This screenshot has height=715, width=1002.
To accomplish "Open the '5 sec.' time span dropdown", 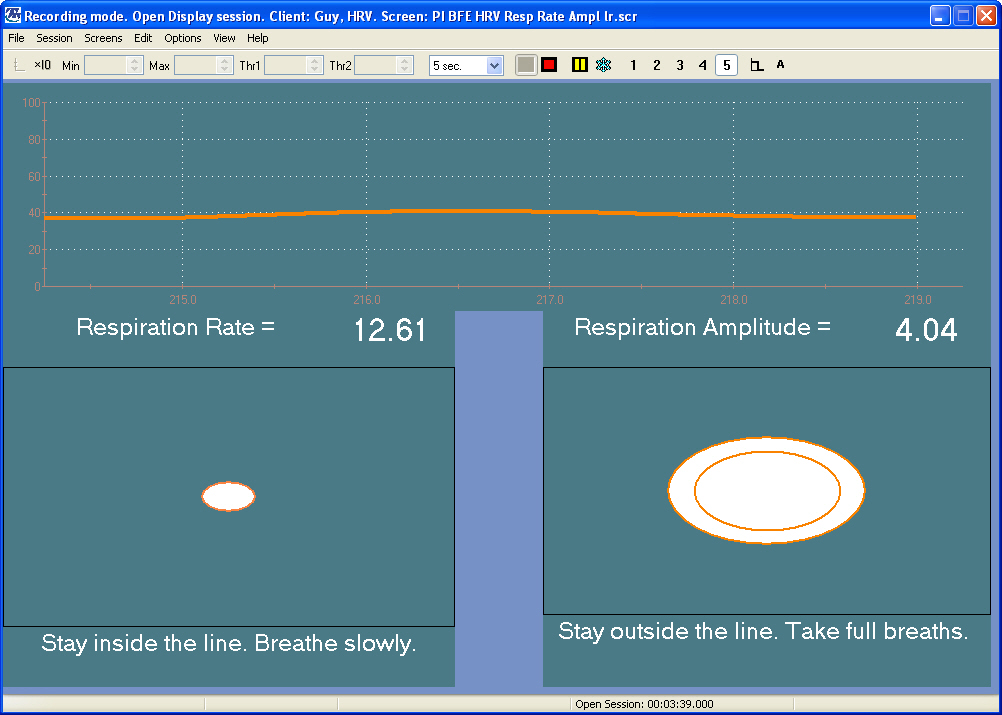I will click(x=494, y=65).
